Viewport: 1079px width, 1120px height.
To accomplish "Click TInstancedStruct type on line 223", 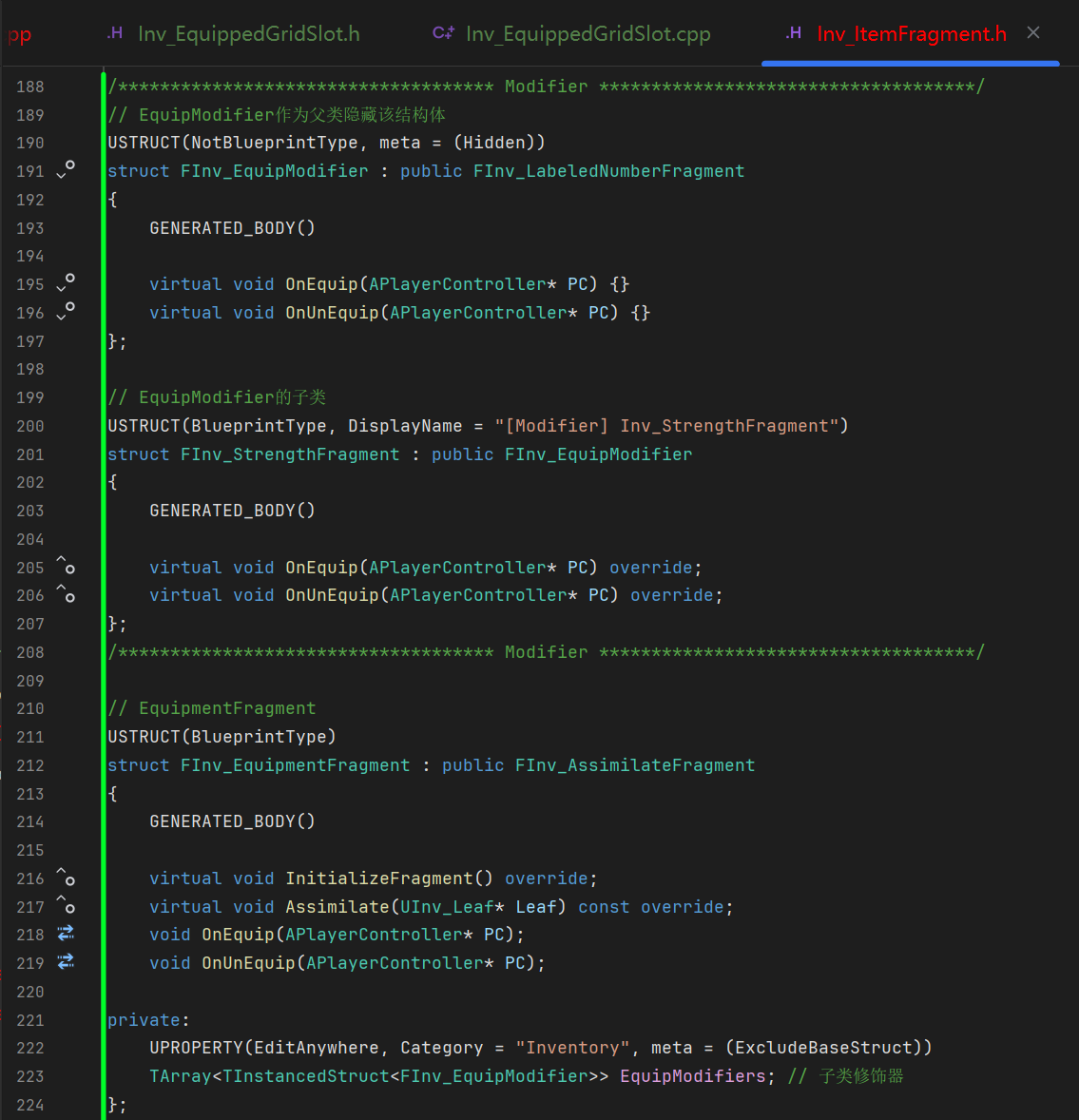I will [305, 1075].
